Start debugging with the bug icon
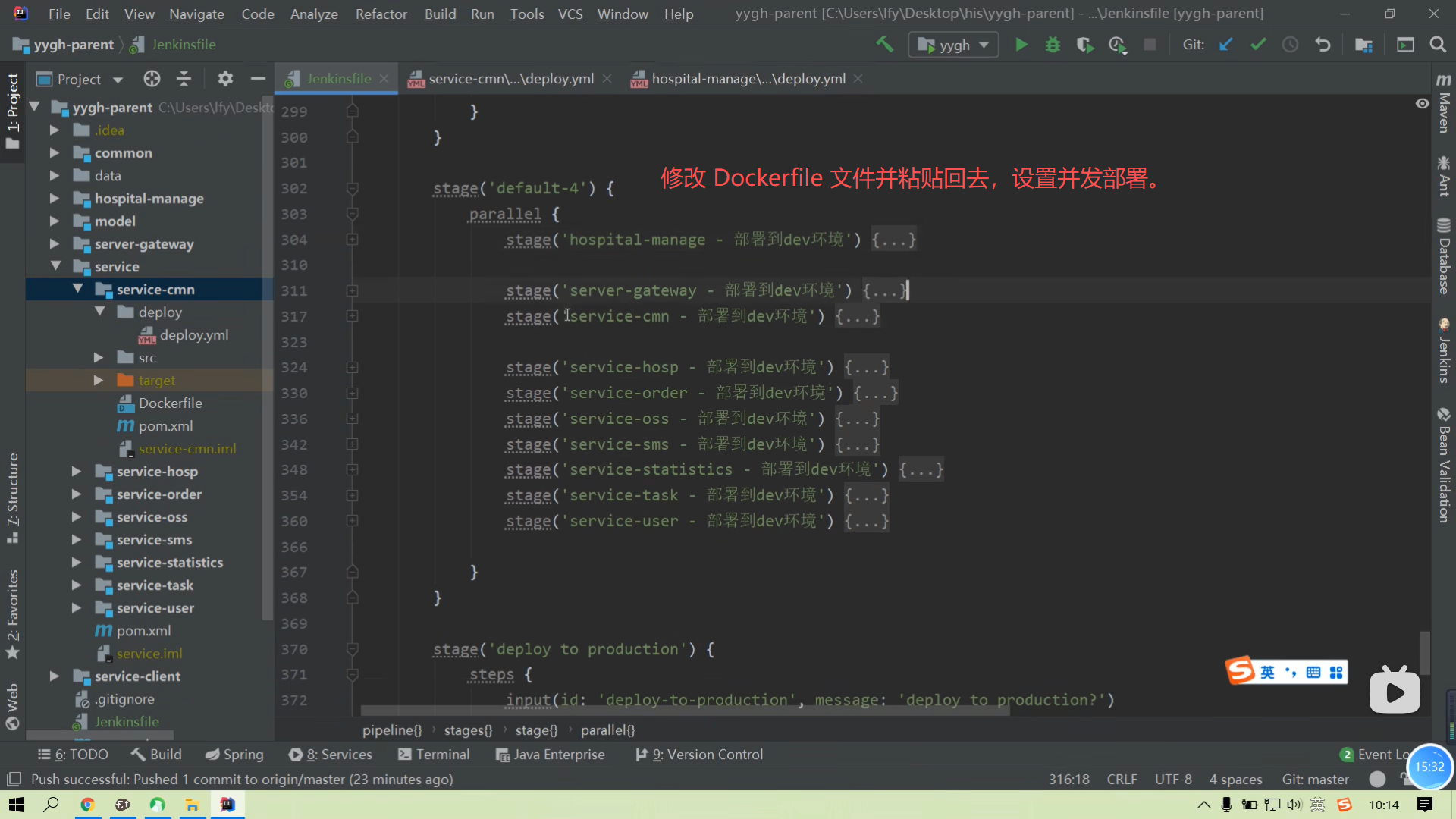 1053,45
